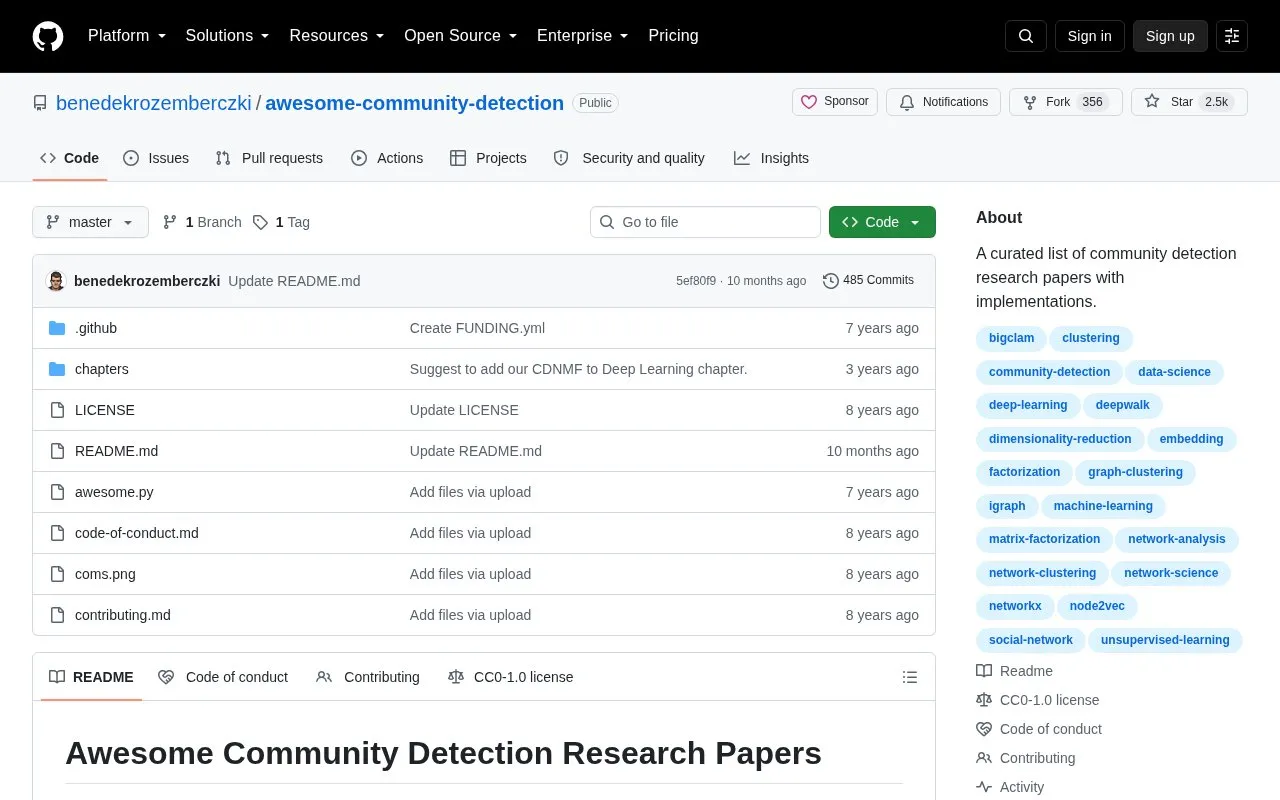Click the branch icon beside 1 Branch
The height and width of the screenshot is (800, 1280).
pos(170,222)
